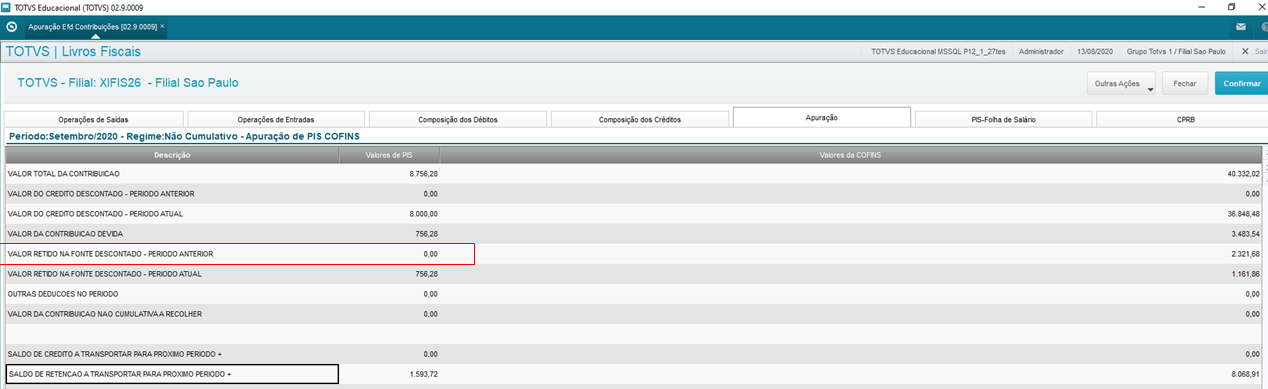Click TOTVS Educacional MSSQL P12_1_27tes label

tap(938, 51)
